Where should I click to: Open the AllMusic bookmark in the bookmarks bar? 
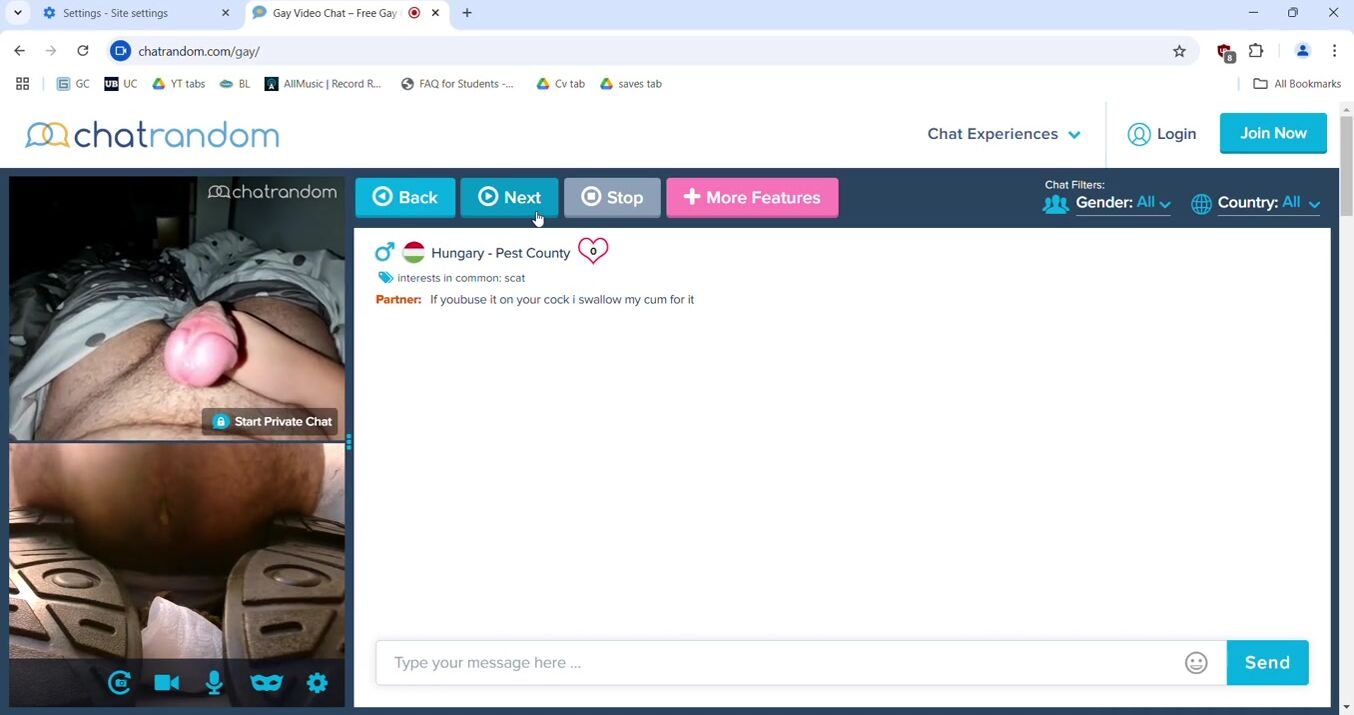pos(323,84)
